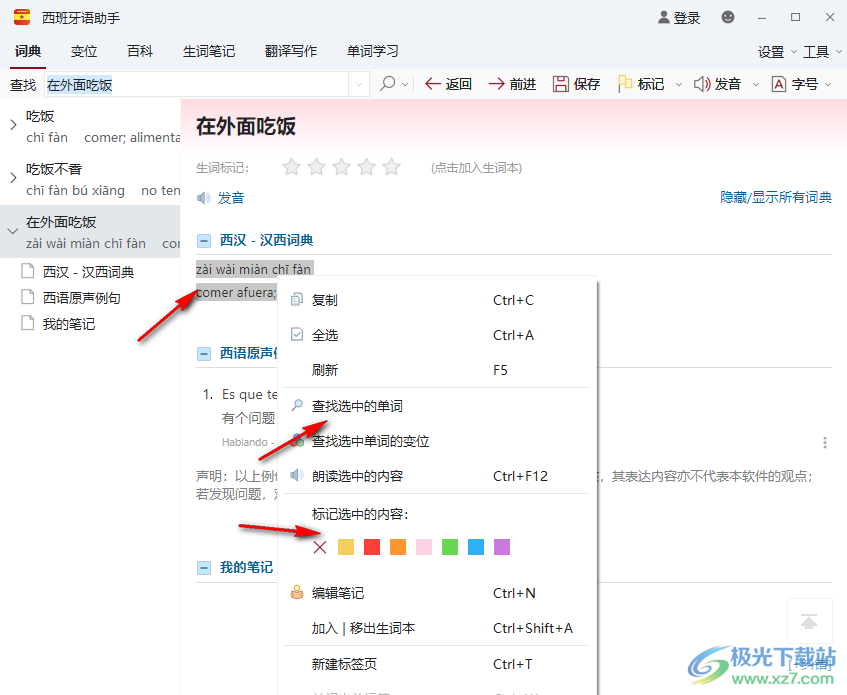Choose 全选 in context menu

click(x=436, y=335)
